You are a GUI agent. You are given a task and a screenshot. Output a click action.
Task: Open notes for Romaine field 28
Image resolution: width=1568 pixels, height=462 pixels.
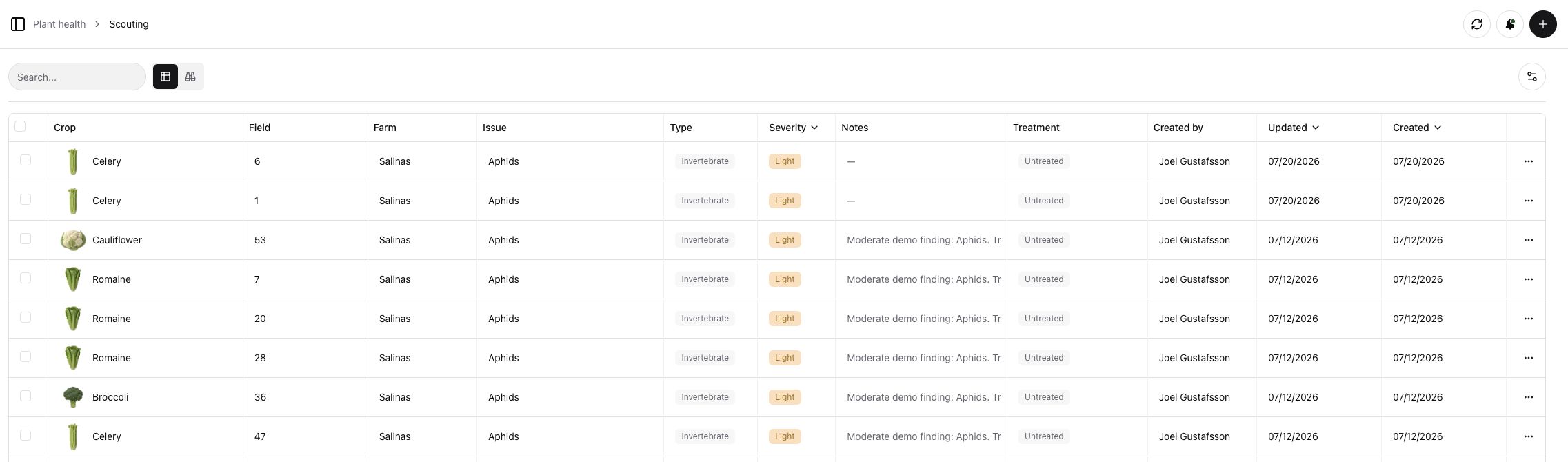click(923, 358)
